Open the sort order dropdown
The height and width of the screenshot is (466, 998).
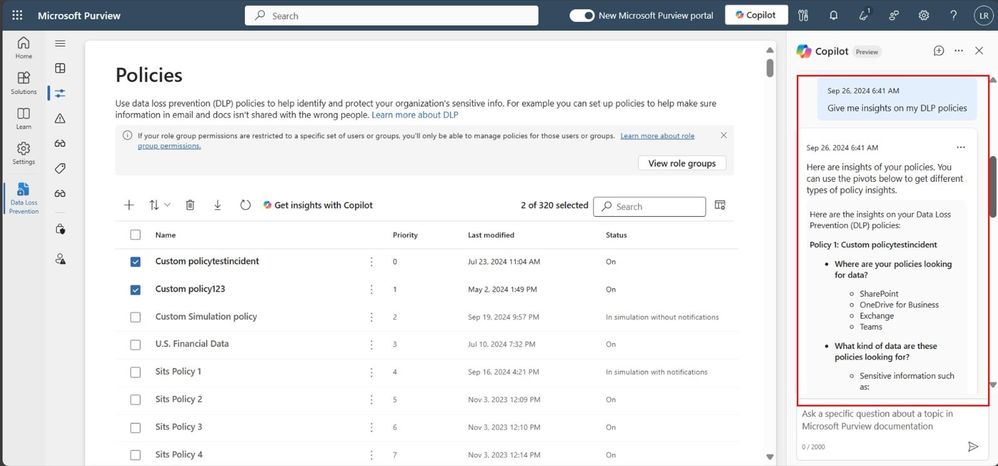pyautogui.click(x=160, y=205)
